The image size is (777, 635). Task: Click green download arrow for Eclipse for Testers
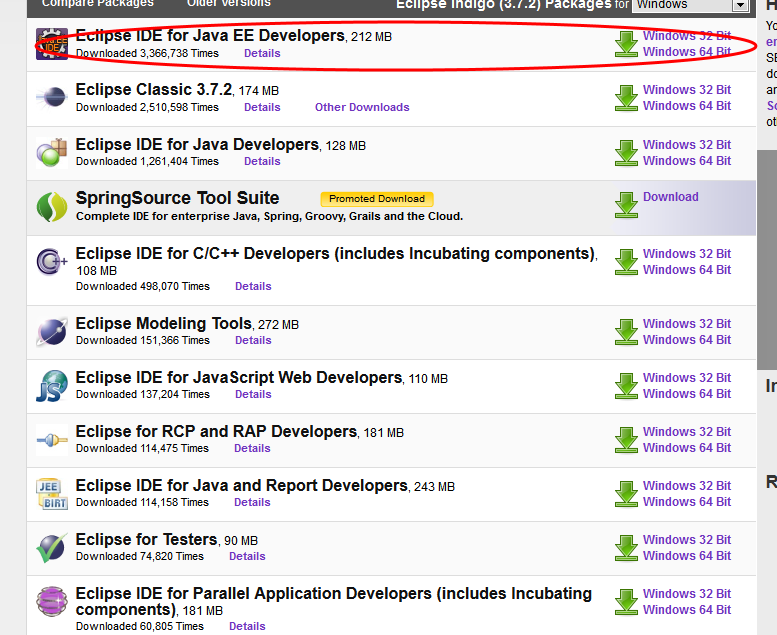point(626,548)
